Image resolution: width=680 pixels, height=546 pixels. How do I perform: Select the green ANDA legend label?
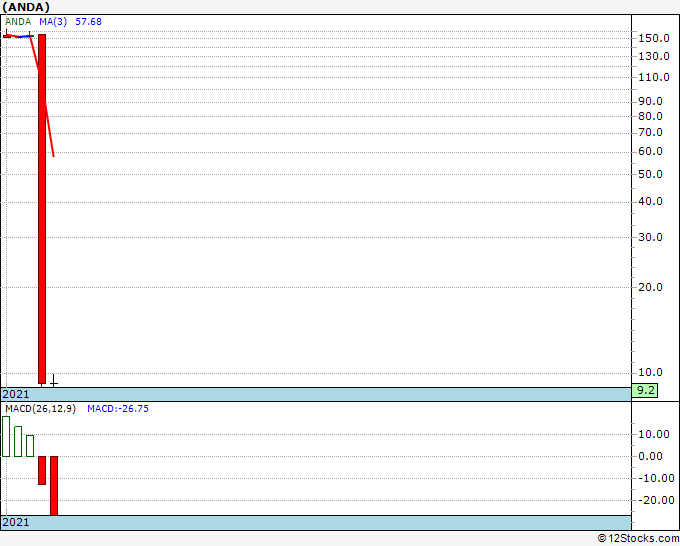[x=18, y=22]
